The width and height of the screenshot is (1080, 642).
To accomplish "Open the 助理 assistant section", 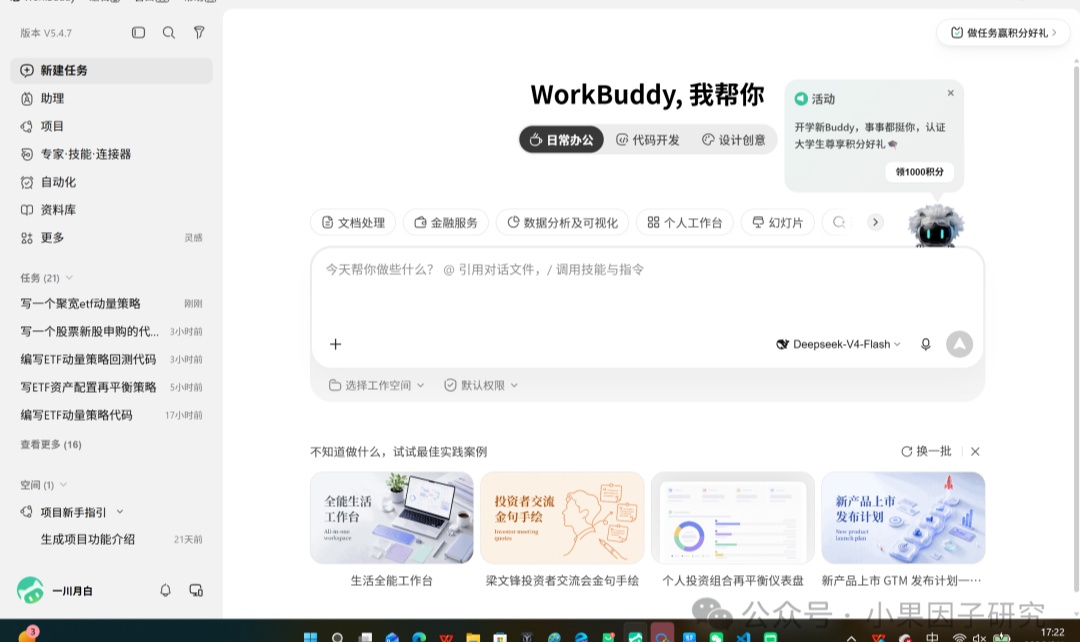I will click(111, 99).
